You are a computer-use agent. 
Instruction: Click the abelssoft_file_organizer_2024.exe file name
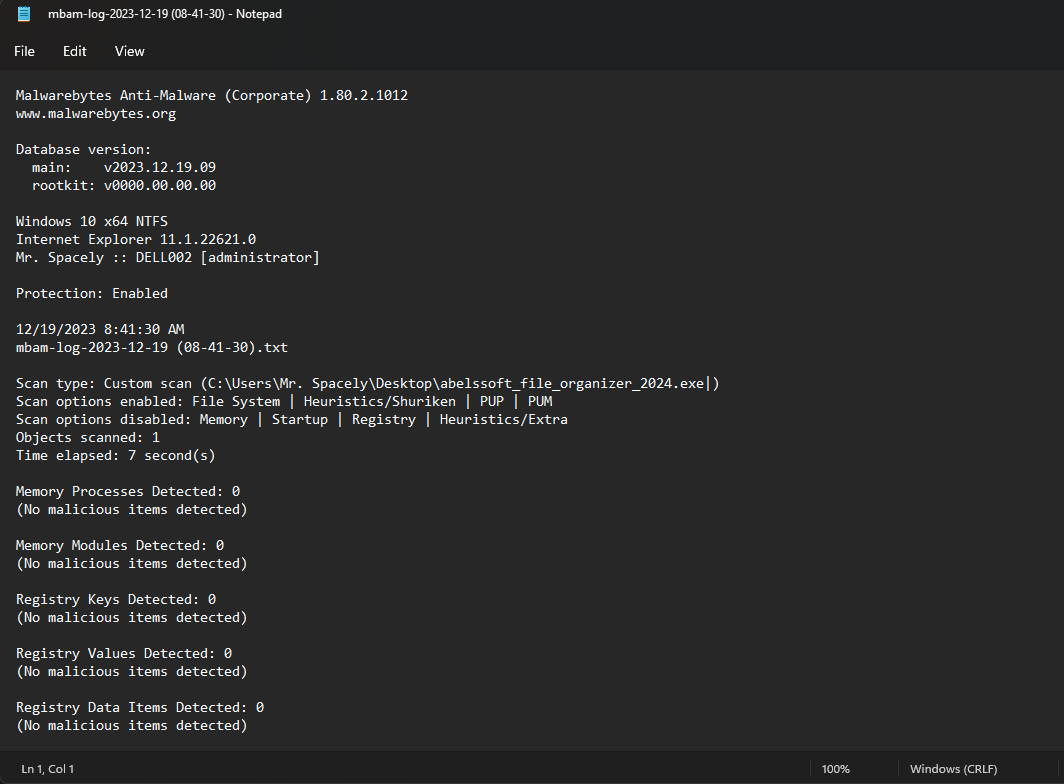(x=572, y=384)
